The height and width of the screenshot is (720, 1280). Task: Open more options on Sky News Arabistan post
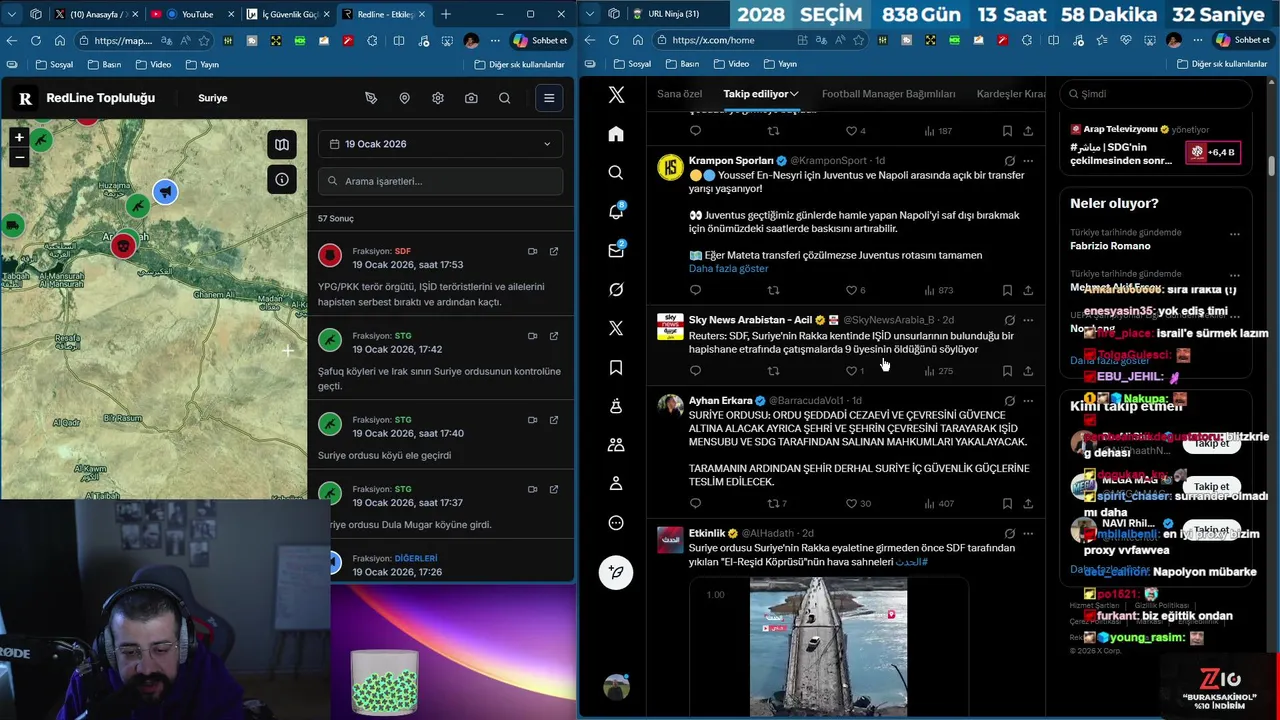point(1028,320)
